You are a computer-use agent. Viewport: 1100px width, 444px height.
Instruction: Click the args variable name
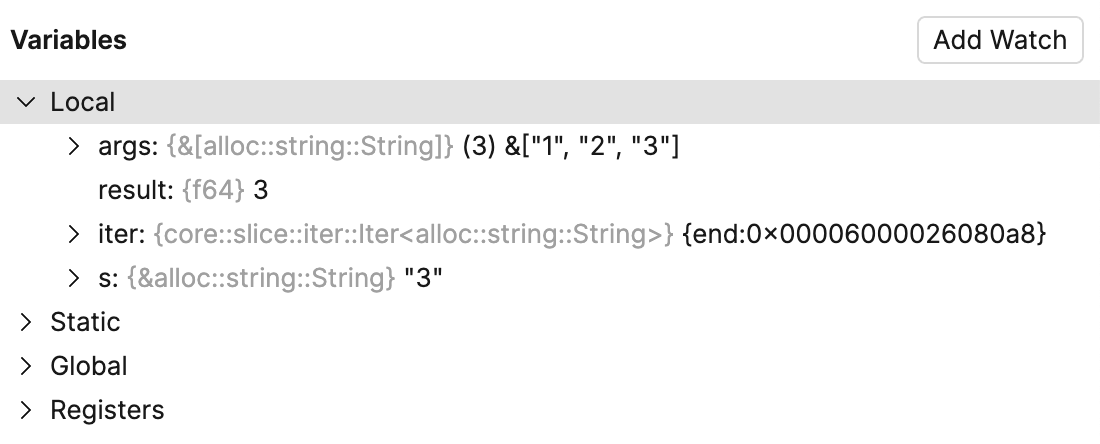[124, 146]
